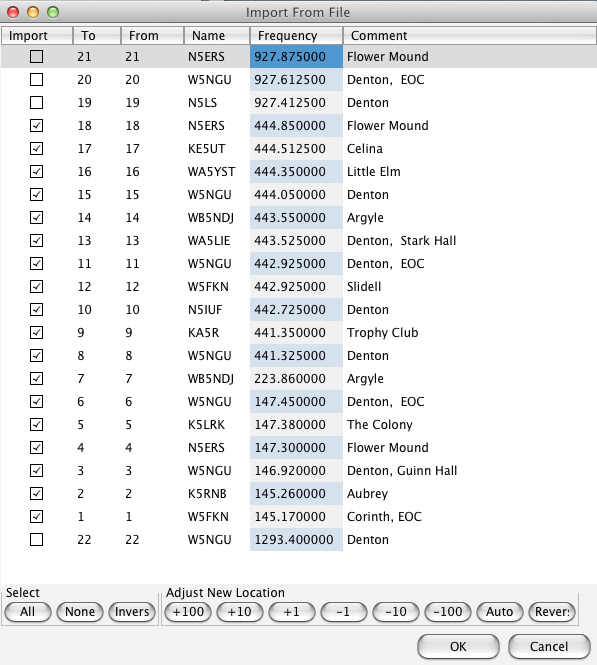This screenshot has width=597, height=665.
Task: Decrease new location by -1
Action: (x=344, y=612)
